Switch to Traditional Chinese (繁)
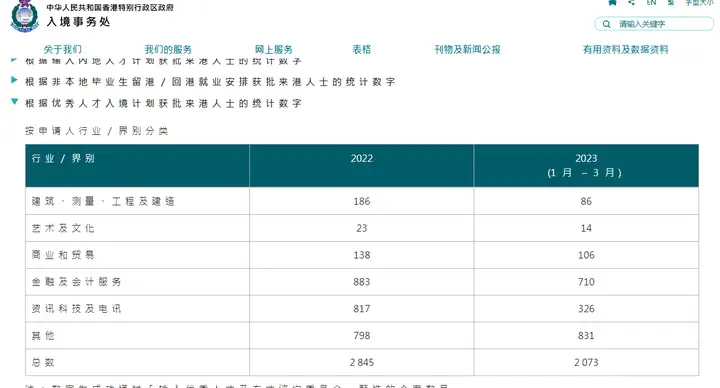Image resolution: width=720 pixels, height=388 pixels. 671,2
